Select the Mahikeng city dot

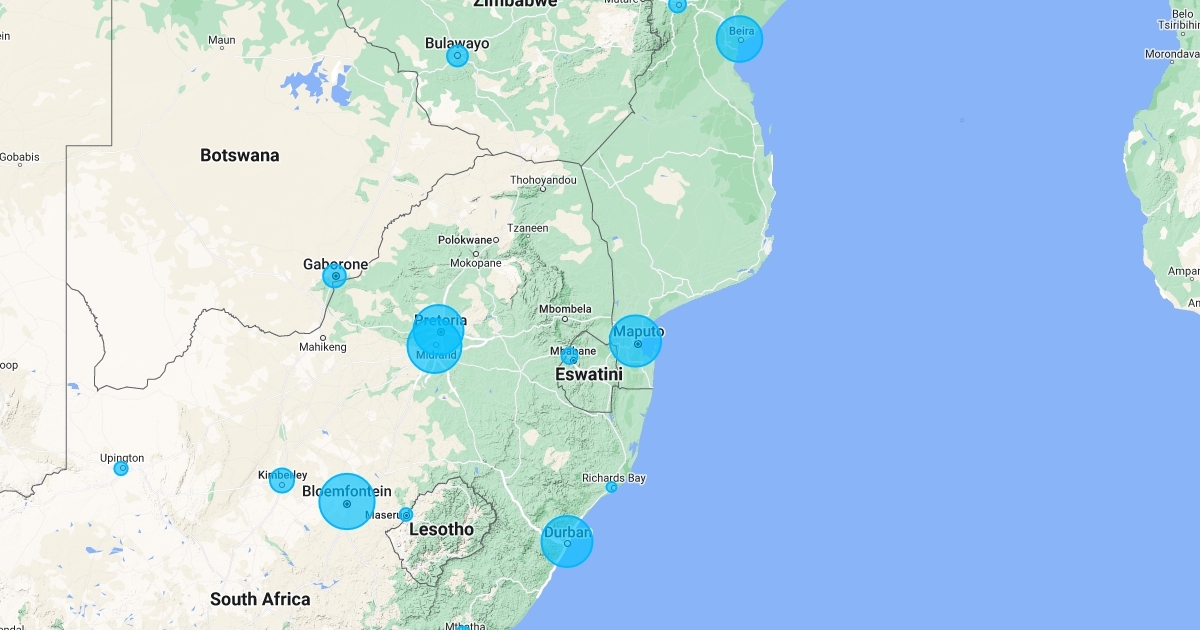pyautogui.click(x=323, y=338)
